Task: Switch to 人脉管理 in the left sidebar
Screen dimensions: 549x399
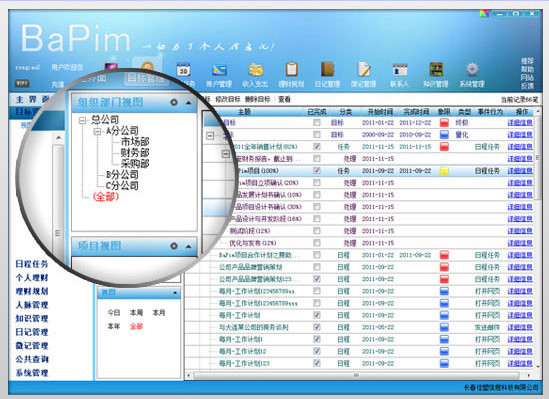Action: [32, 305]
